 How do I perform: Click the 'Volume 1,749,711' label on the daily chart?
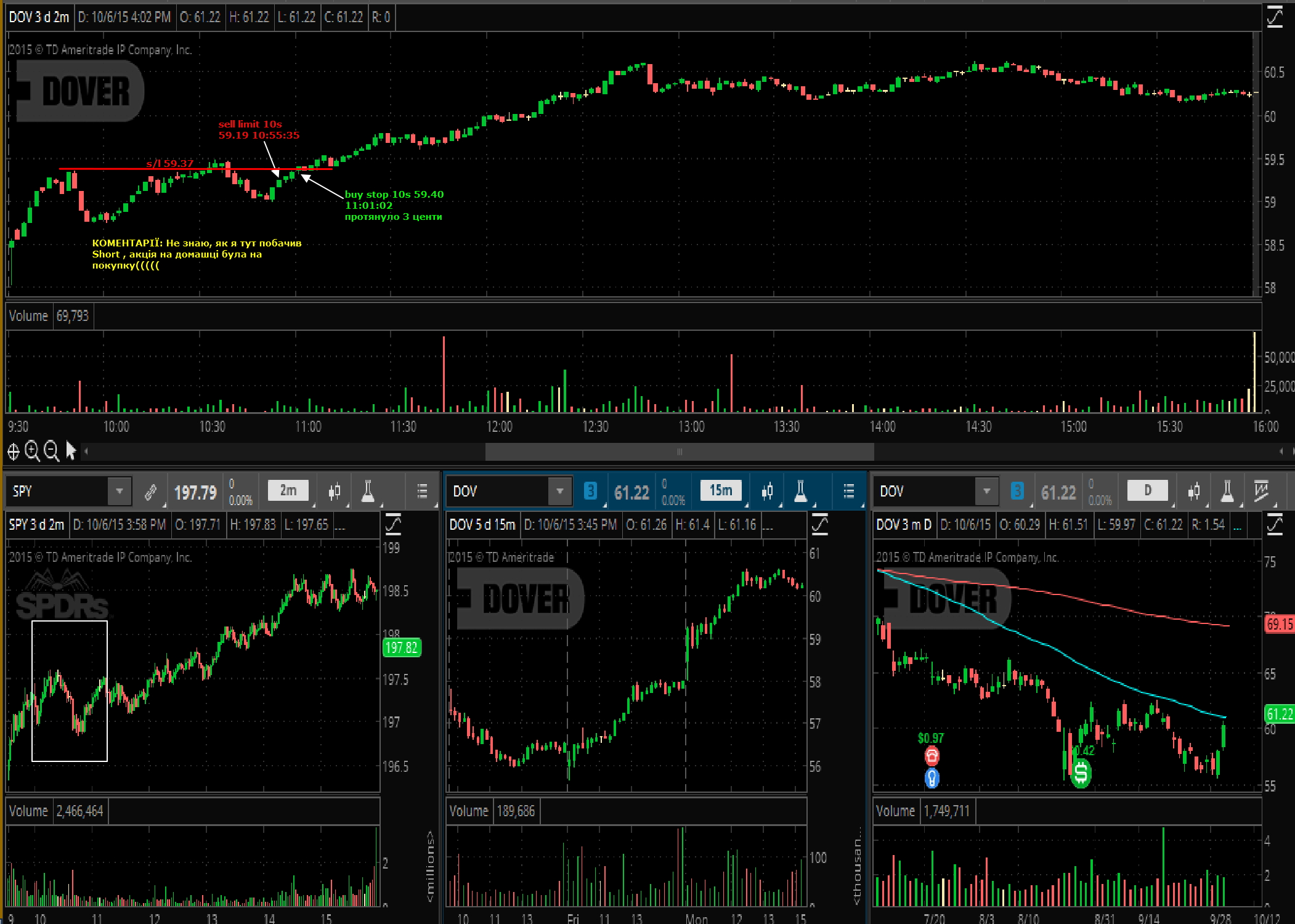(923, 811)
